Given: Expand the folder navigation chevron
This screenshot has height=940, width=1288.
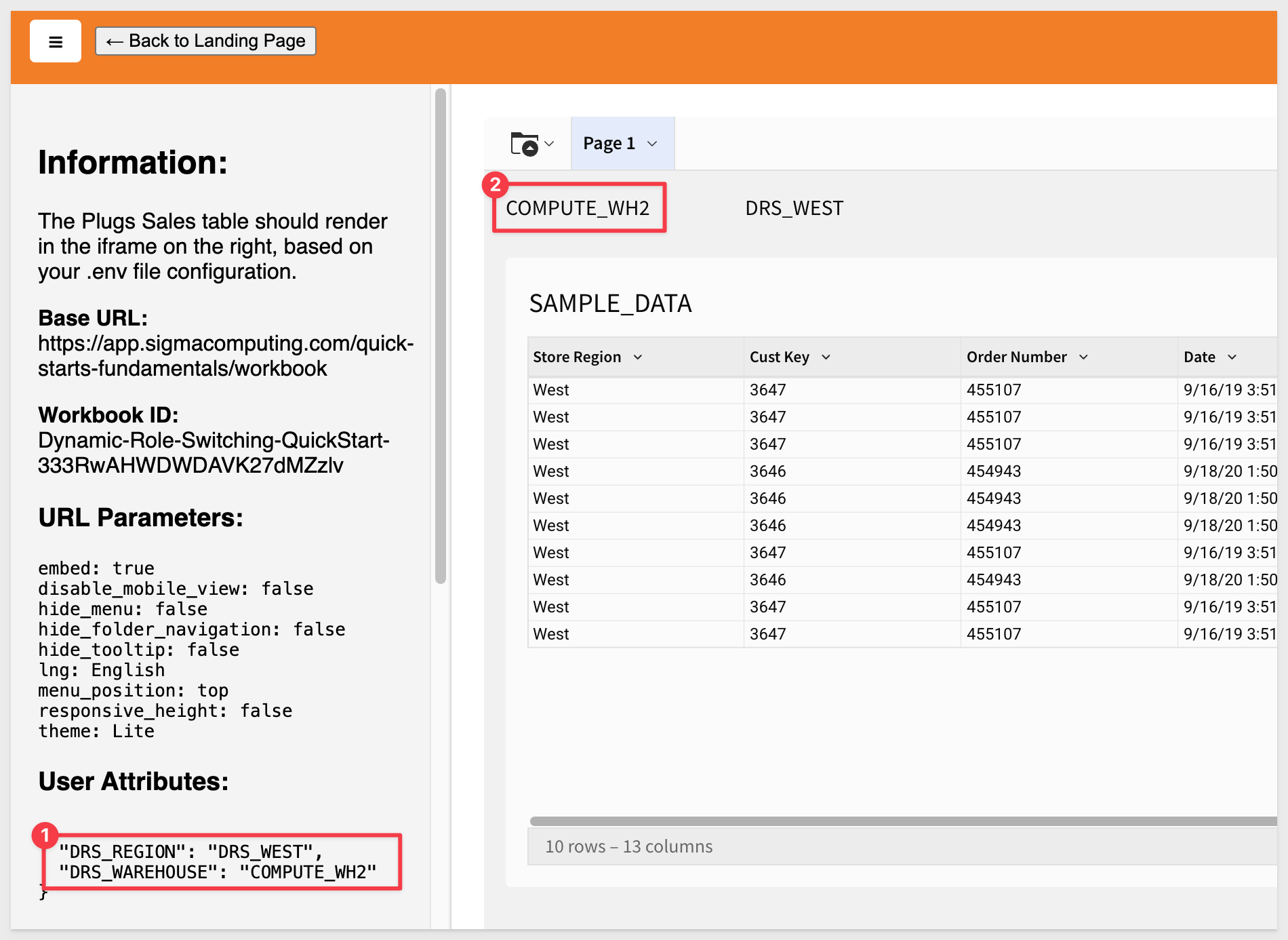Looking at the screenshot, I should click(x=550, y=144).
